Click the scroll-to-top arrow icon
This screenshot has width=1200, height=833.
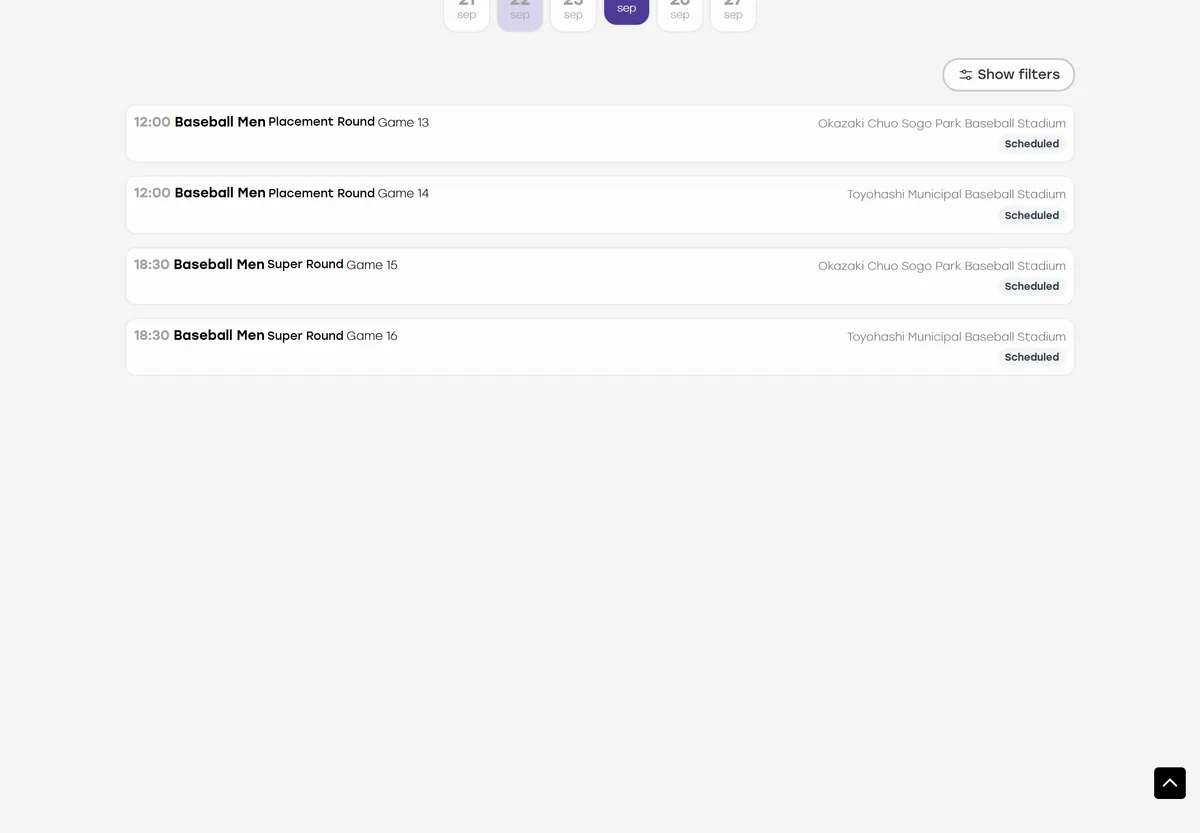pos(1170,783)
